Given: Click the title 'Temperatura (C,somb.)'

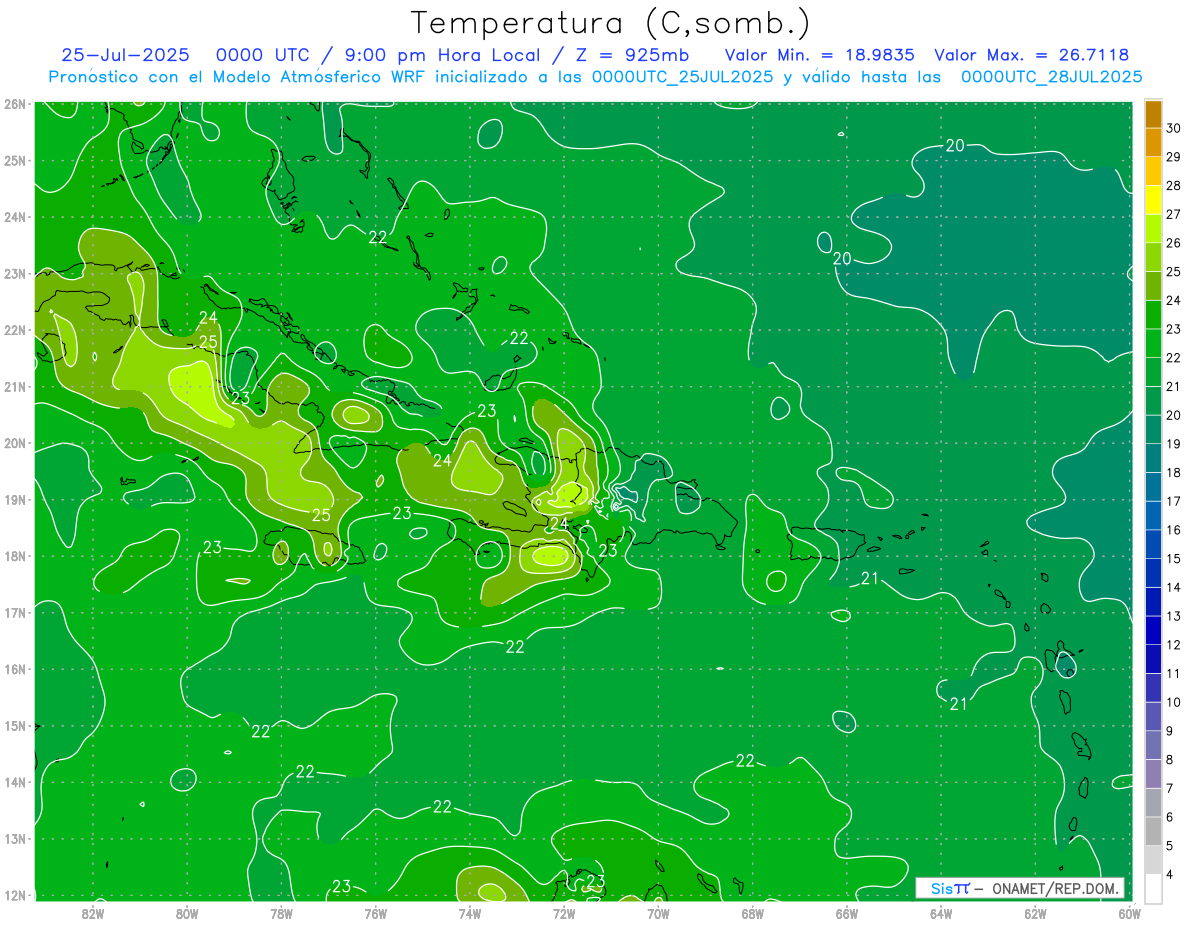Looking at the screenshot, I should 611,23.
